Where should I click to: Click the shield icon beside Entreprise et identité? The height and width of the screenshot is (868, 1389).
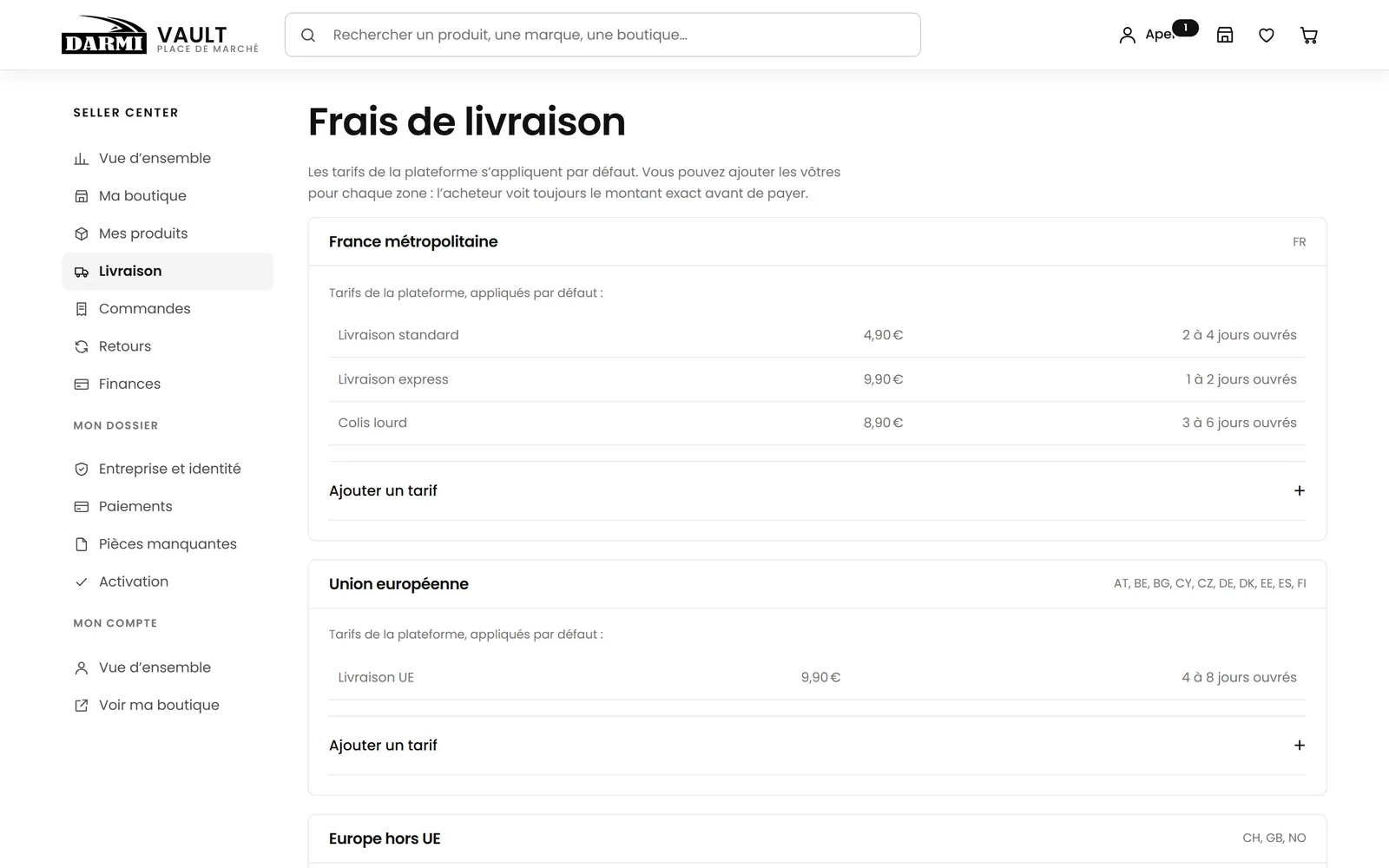click(82, 469)
